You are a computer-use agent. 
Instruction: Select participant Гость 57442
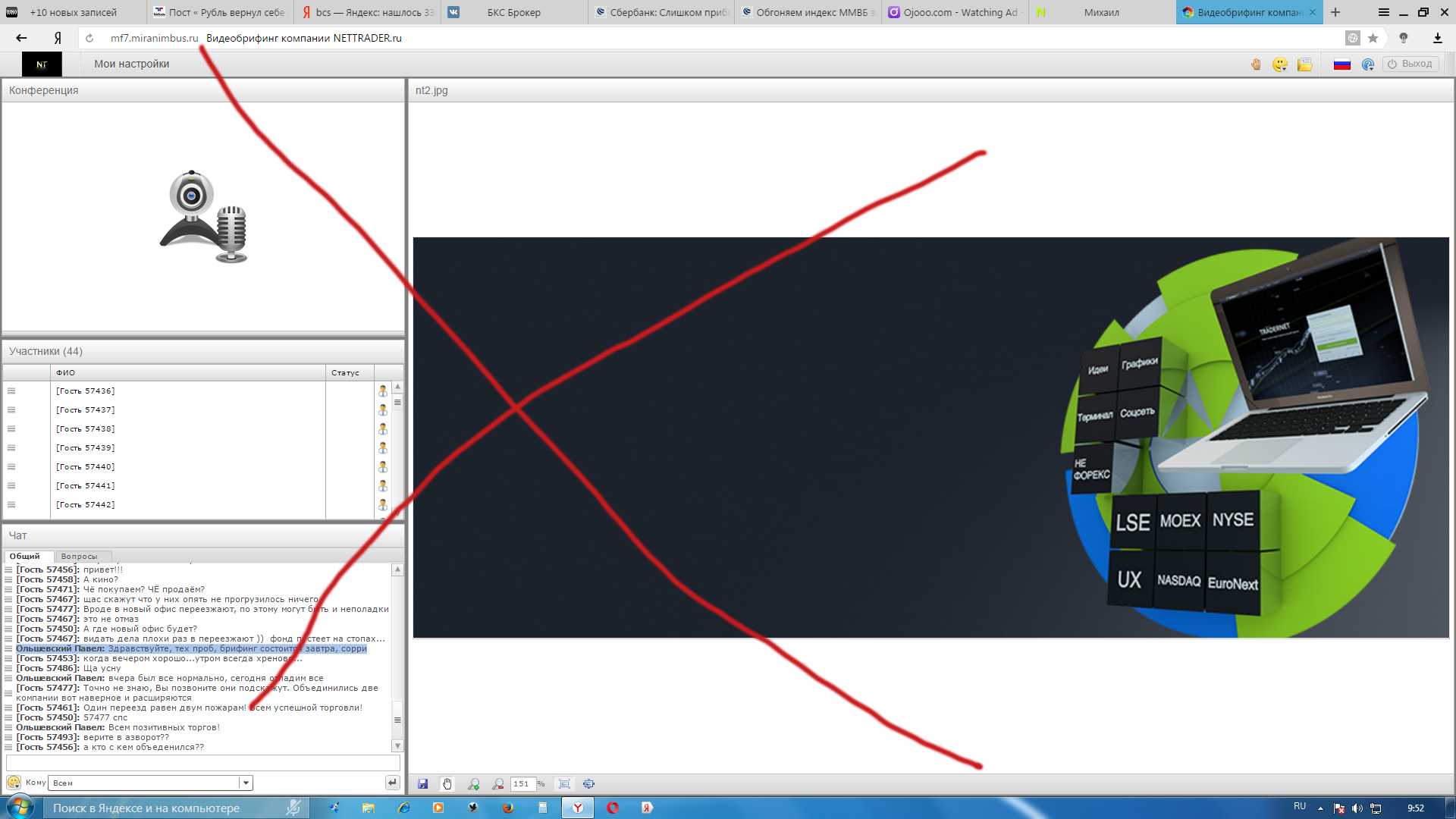(86, 504)
